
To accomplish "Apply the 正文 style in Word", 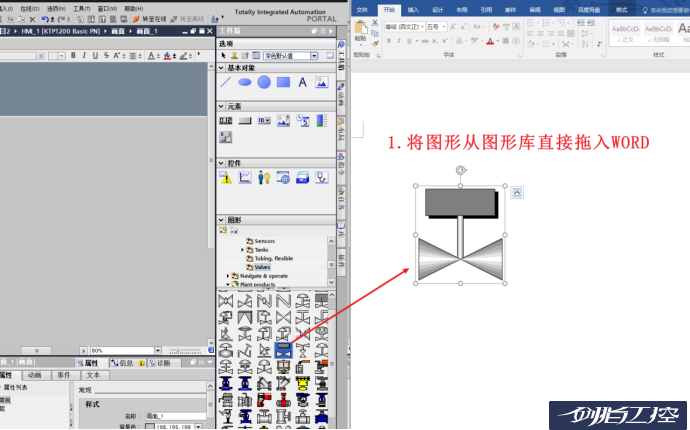I will tap(627, 33).
